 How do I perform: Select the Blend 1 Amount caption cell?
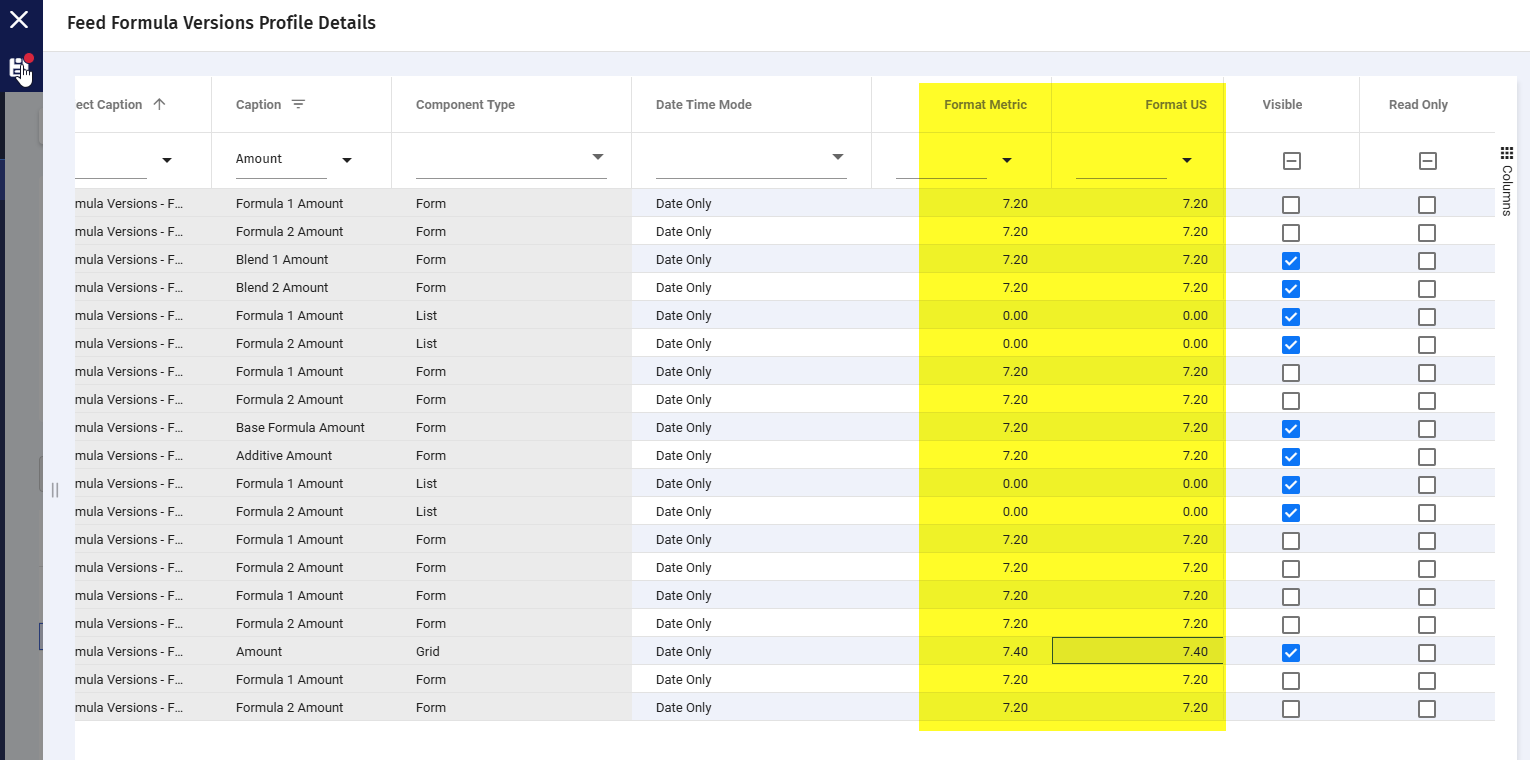tap(301, 259)
